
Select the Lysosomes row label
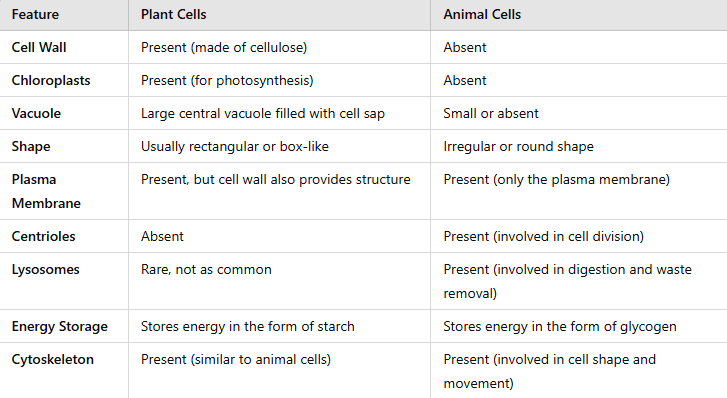click(x=45, y=270)
